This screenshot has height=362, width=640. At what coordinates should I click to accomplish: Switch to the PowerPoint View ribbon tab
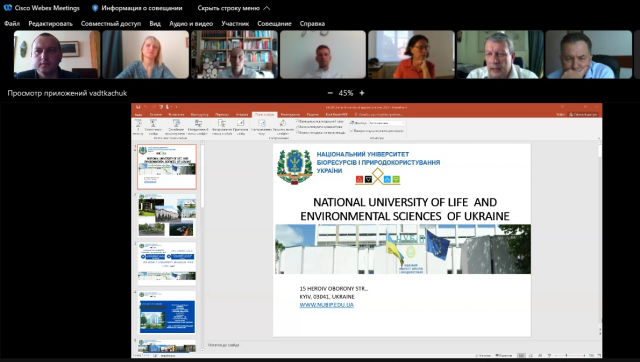(313, 115)
